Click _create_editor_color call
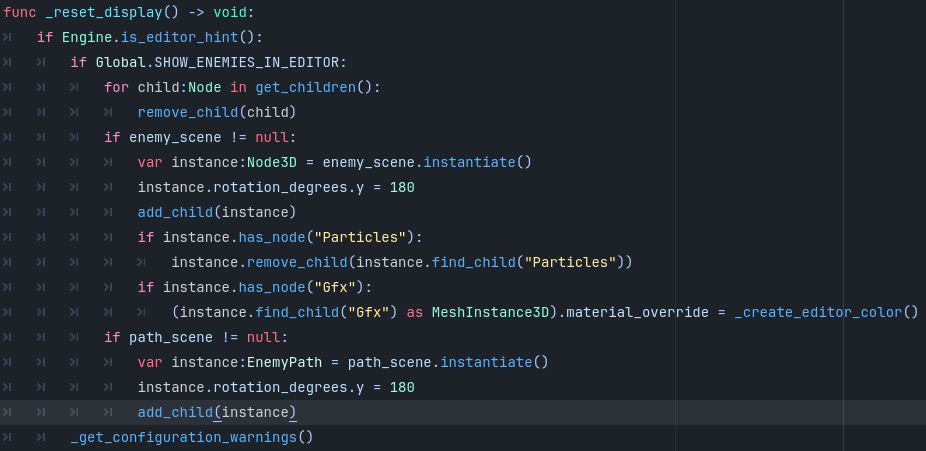This screenshot has width=926, height=451. pos(826,312)
